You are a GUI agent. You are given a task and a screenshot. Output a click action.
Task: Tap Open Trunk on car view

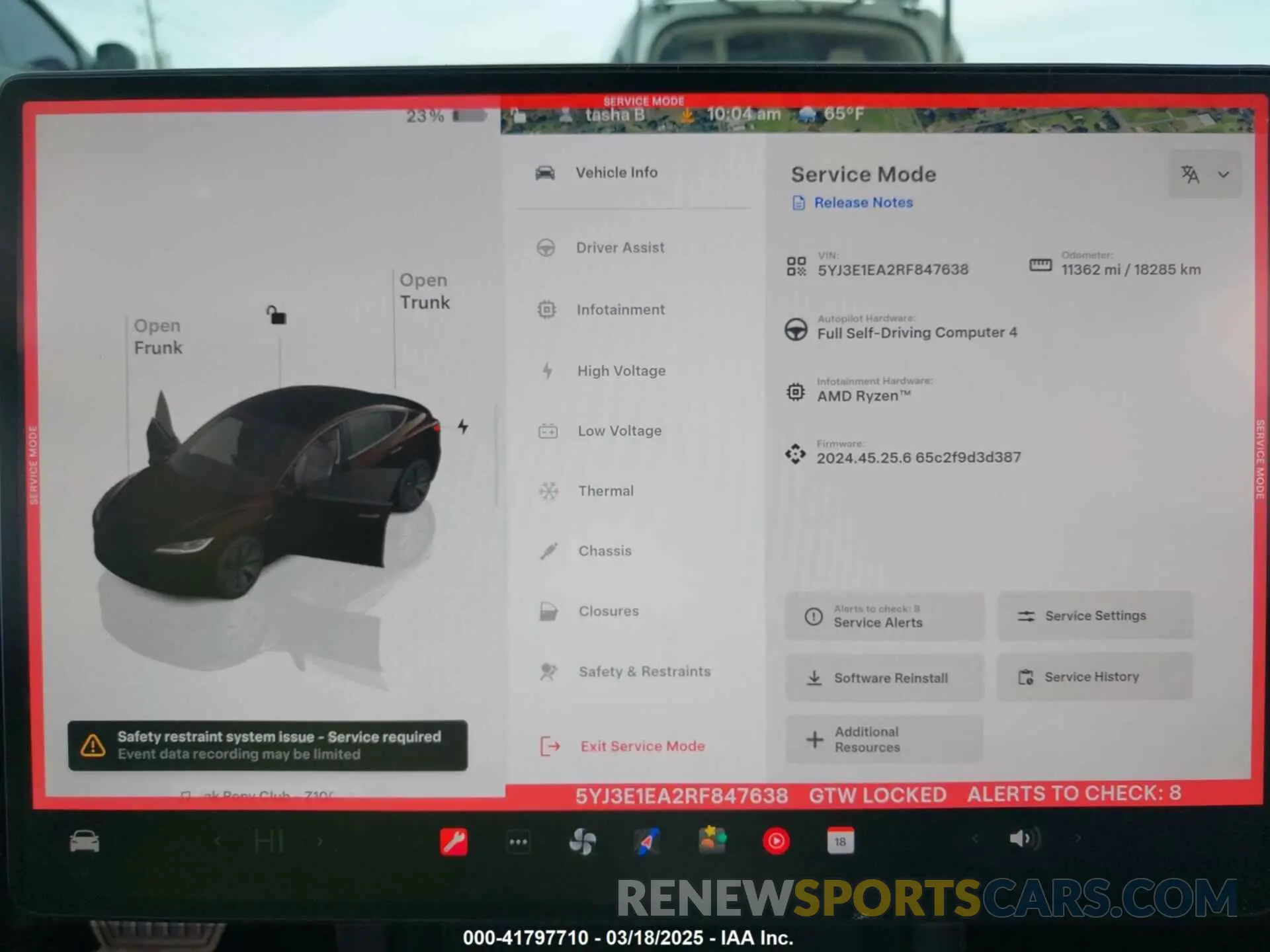click(x=424, y=292)
